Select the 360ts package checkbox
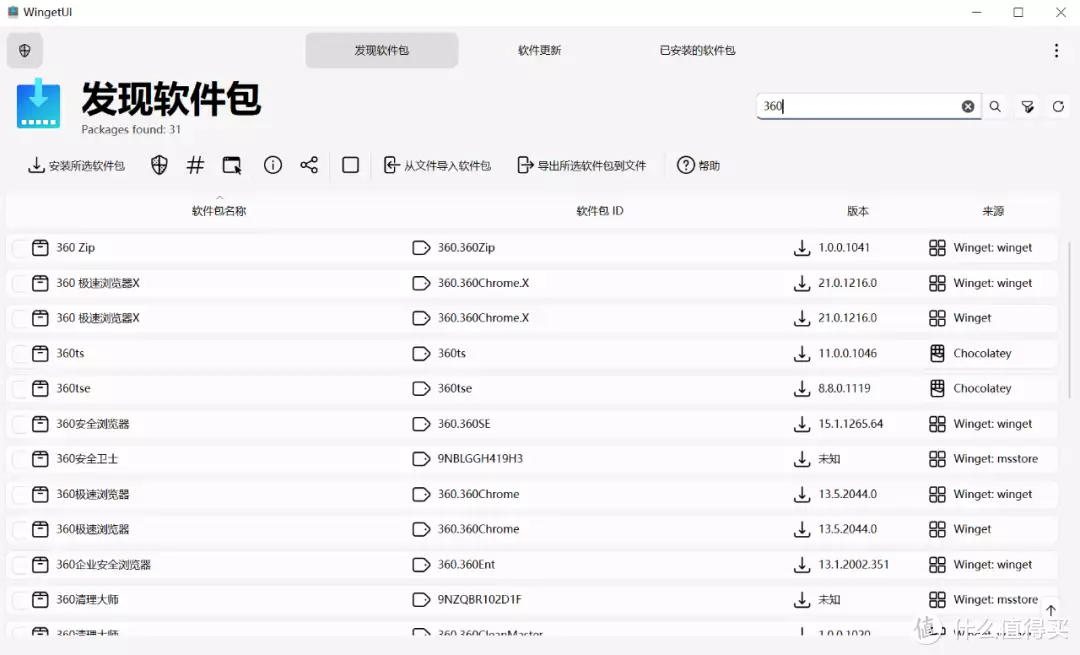Screen dimensions: 1080x655 (19, 353)
